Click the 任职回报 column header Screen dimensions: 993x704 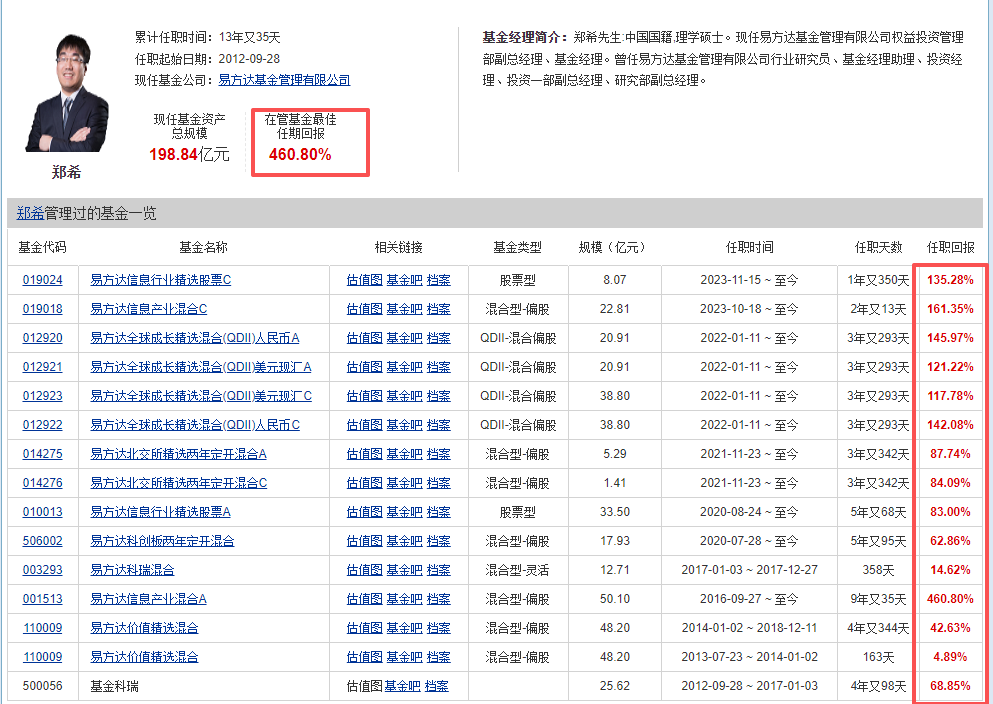(951, 248)
